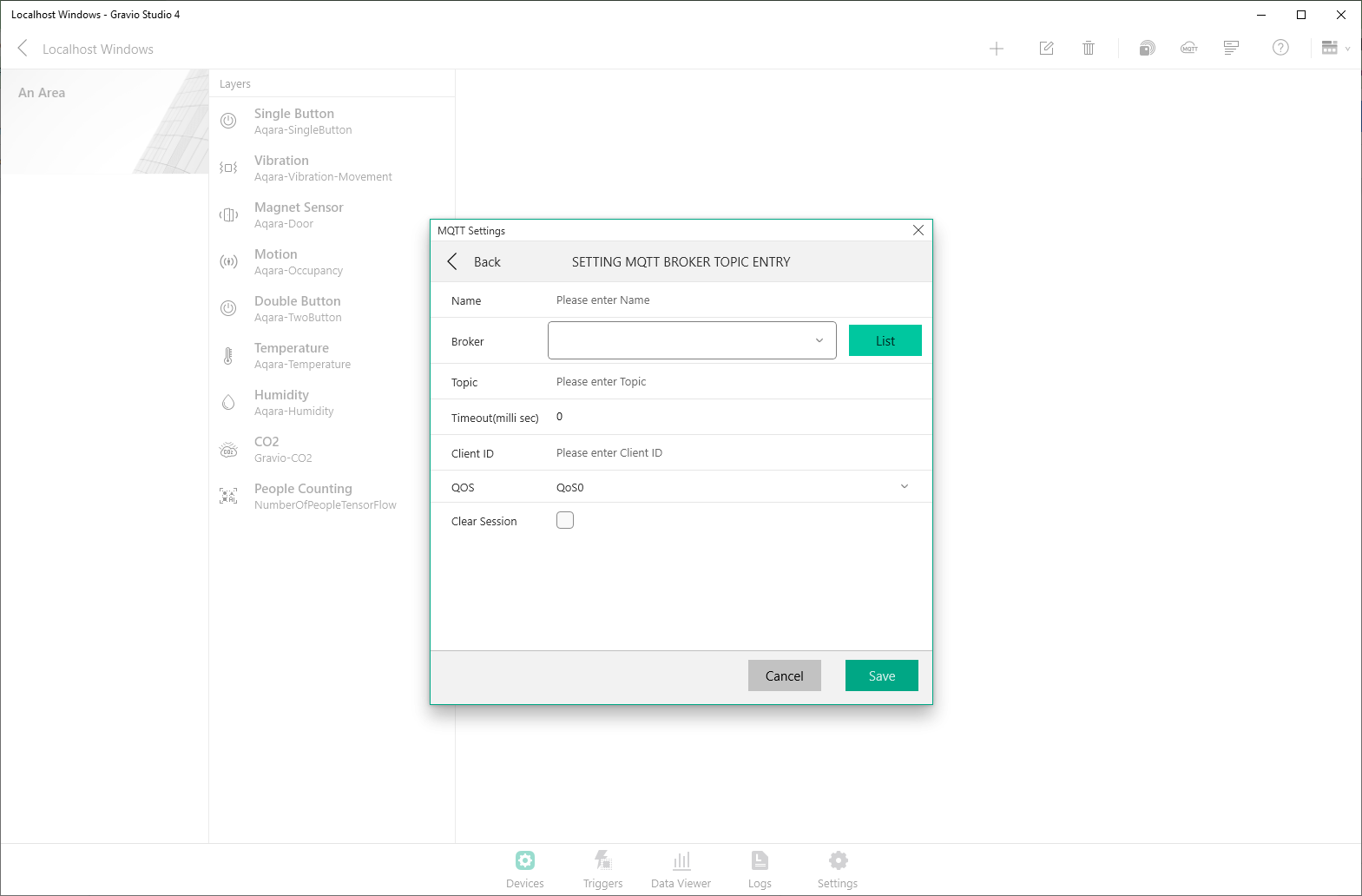Toggle the Clear Session checkbox
The image size is (1362, 896).
(x=565, y=520)
